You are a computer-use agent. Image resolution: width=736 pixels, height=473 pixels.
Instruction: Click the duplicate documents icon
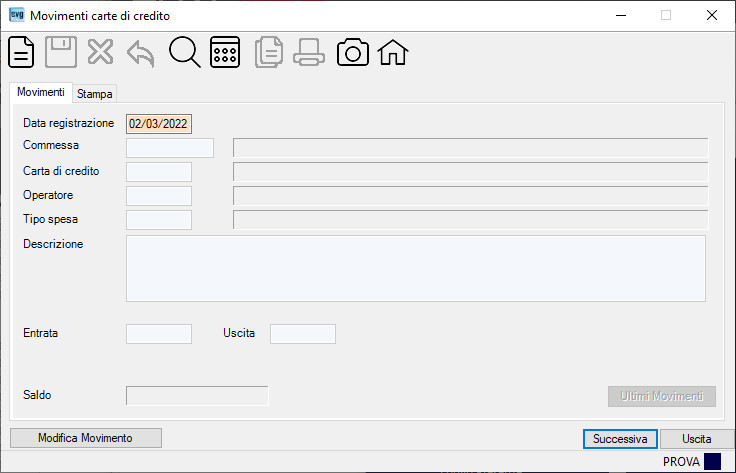[x=269, y=52]
